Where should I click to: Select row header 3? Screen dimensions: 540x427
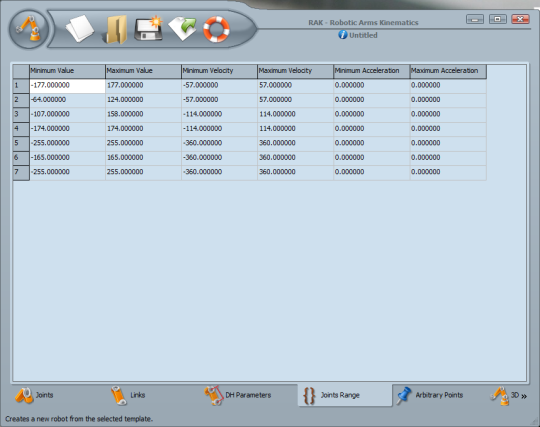point(21,115)
